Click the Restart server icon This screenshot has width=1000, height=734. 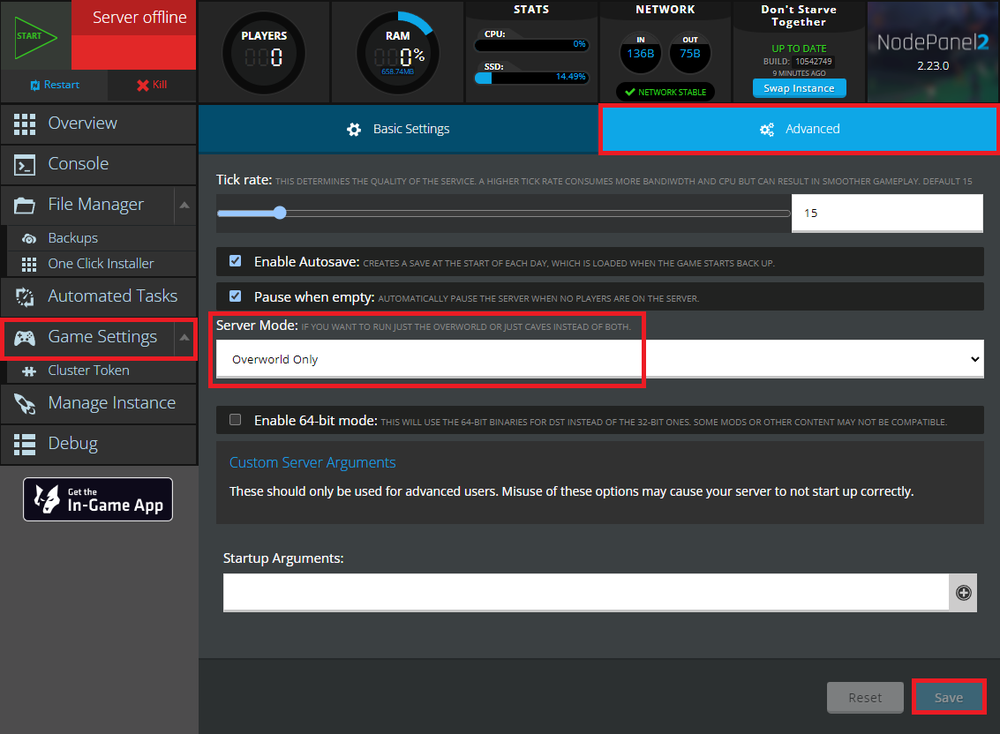coord(36,85)
